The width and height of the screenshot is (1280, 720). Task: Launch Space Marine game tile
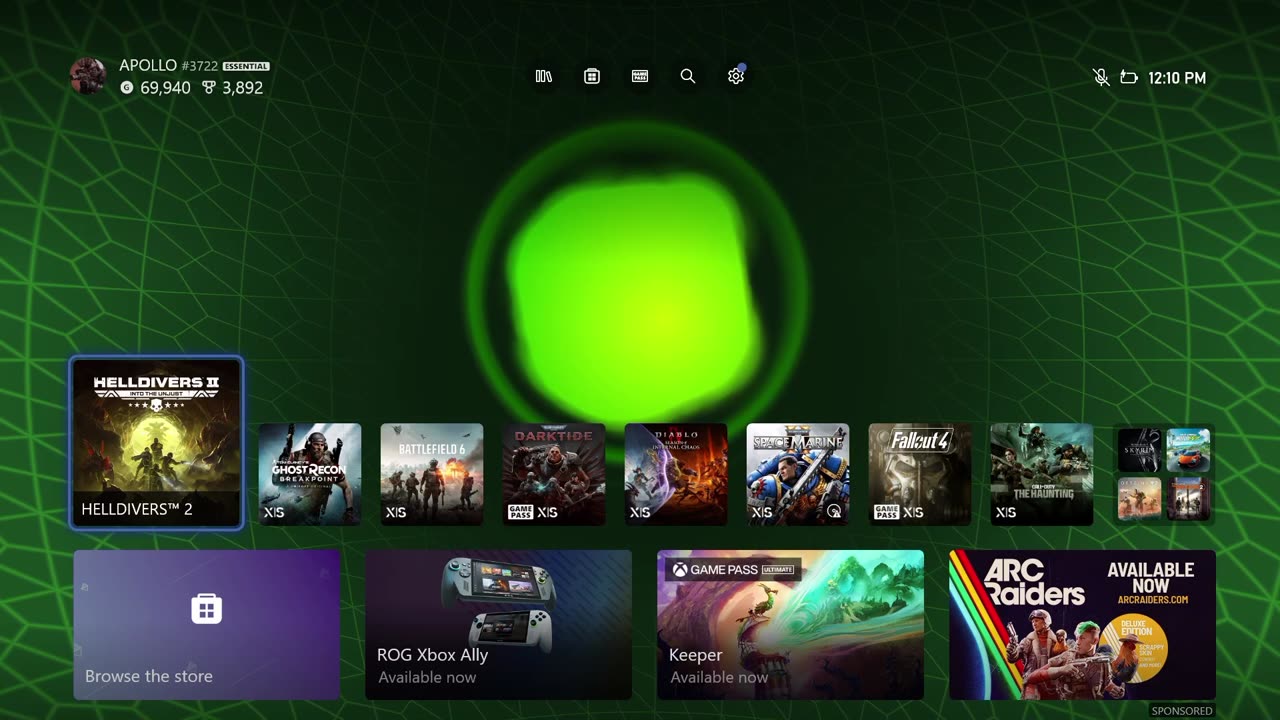[x=798, y=474]
